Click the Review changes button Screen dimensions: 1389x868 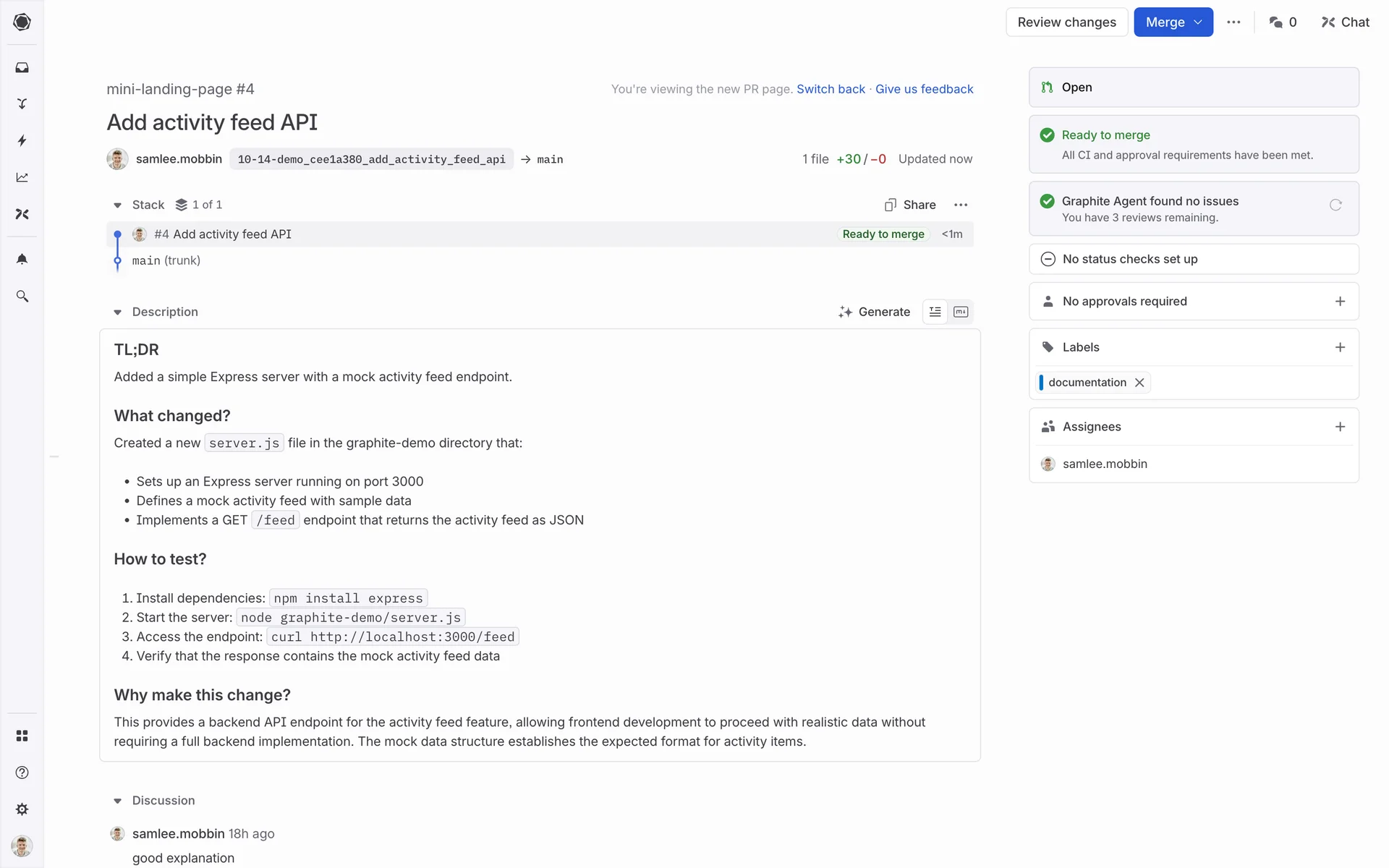click(x=1066, y=22)
